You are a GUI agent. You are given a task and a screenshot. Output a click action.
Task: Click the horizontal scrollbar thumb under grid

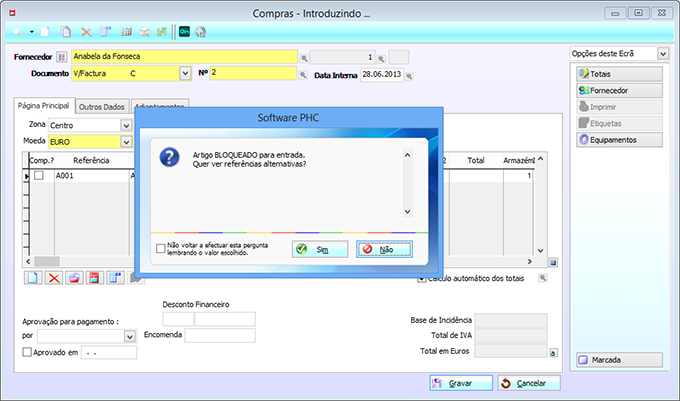tap(47, 261)
